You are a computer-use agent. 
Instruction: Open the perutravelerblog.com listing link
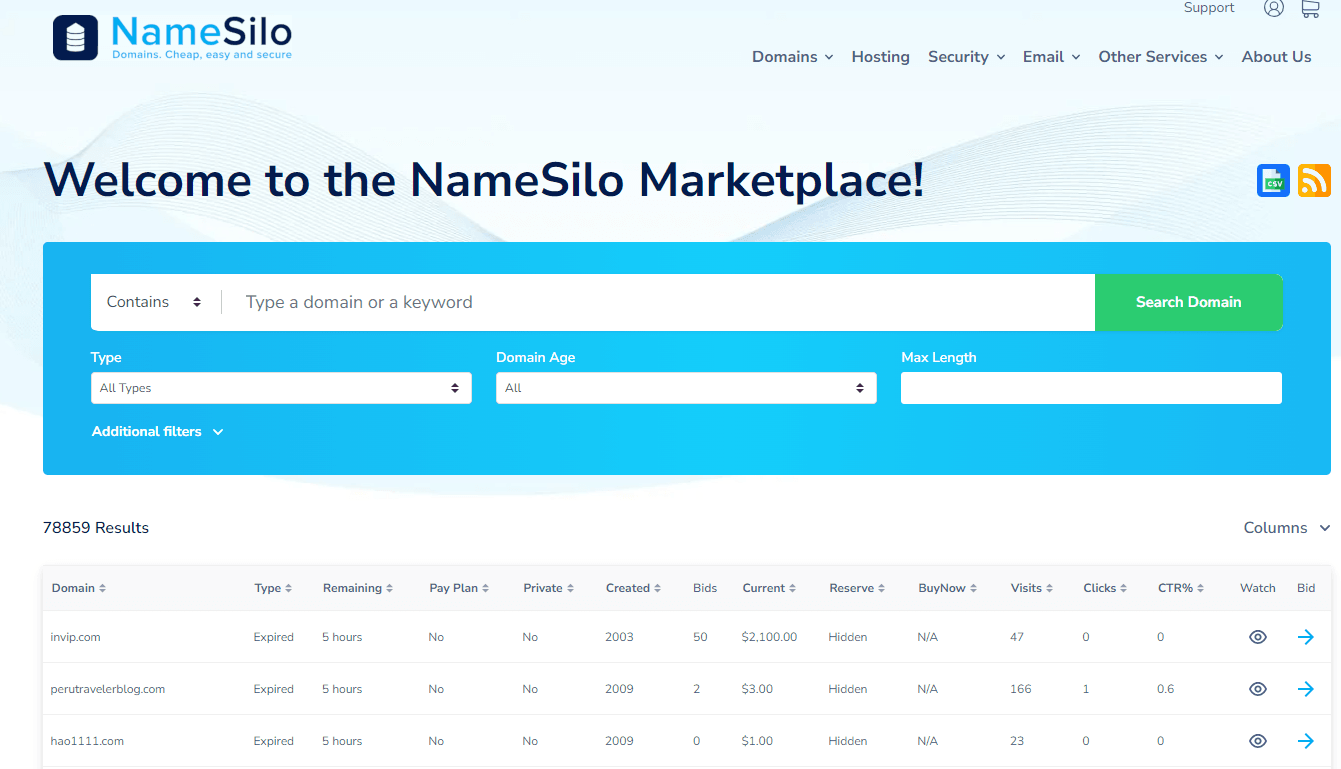(107, 688)
